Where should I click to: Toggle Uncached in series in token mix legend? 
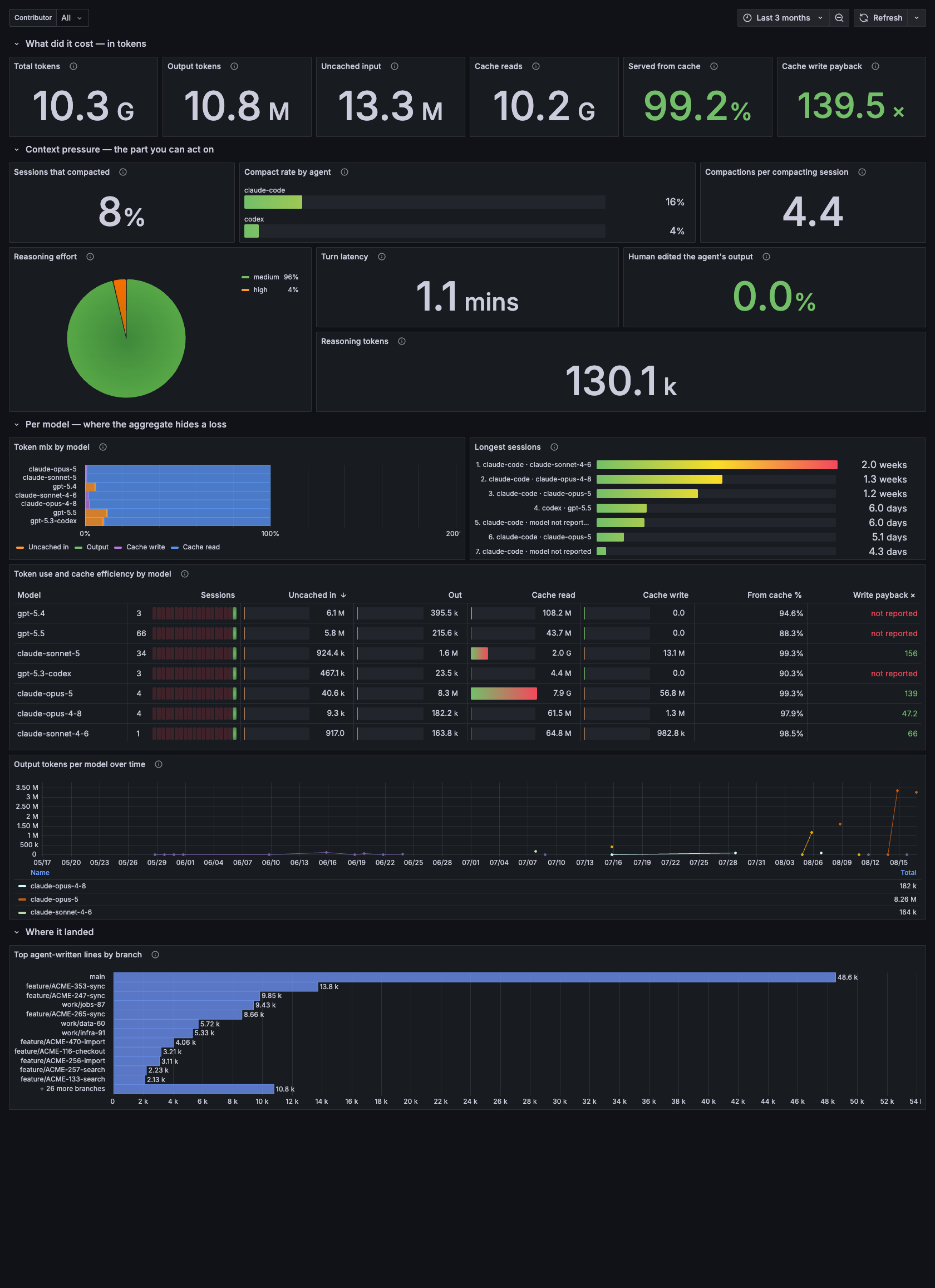pyautogui.click(x=48, y=547)
